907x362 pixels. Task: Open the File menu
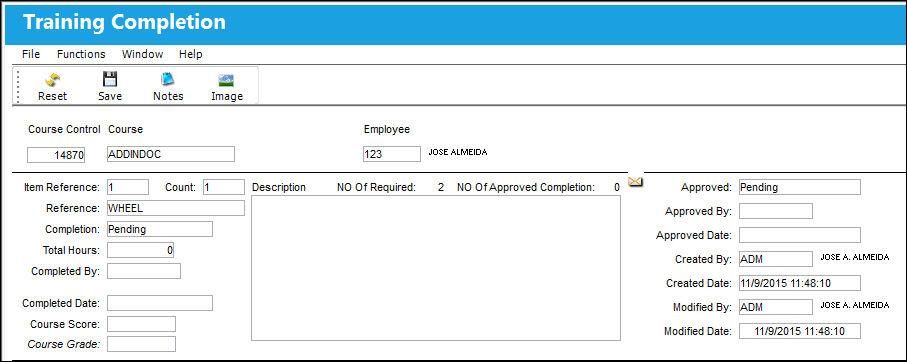(x=31, y=54)
